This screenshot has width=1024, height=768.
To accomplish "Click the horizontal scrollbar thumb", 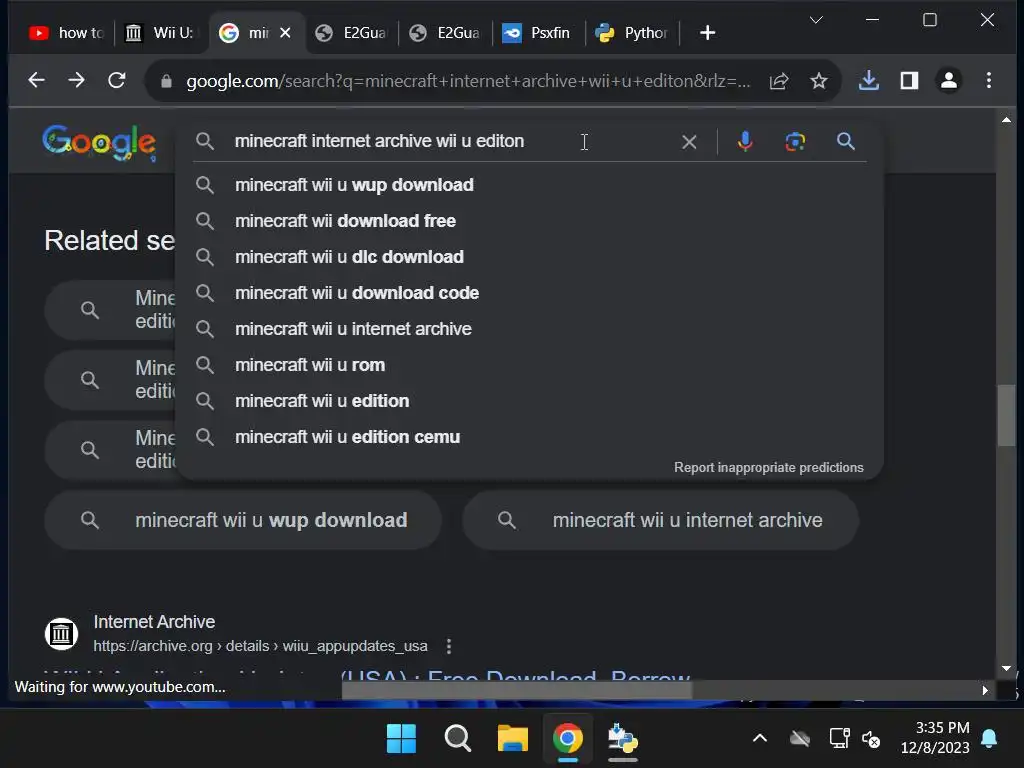I will (517, 690).
